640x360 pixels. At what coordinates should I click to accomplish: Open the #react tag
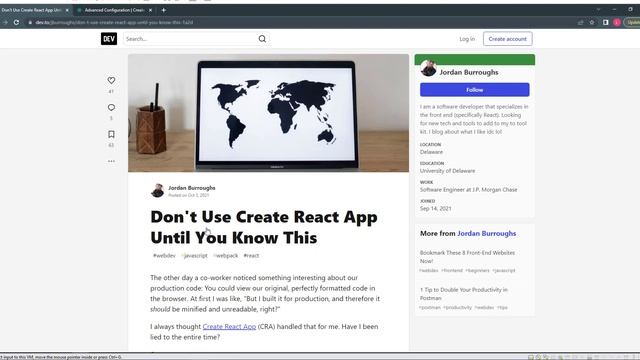(251, 256)
